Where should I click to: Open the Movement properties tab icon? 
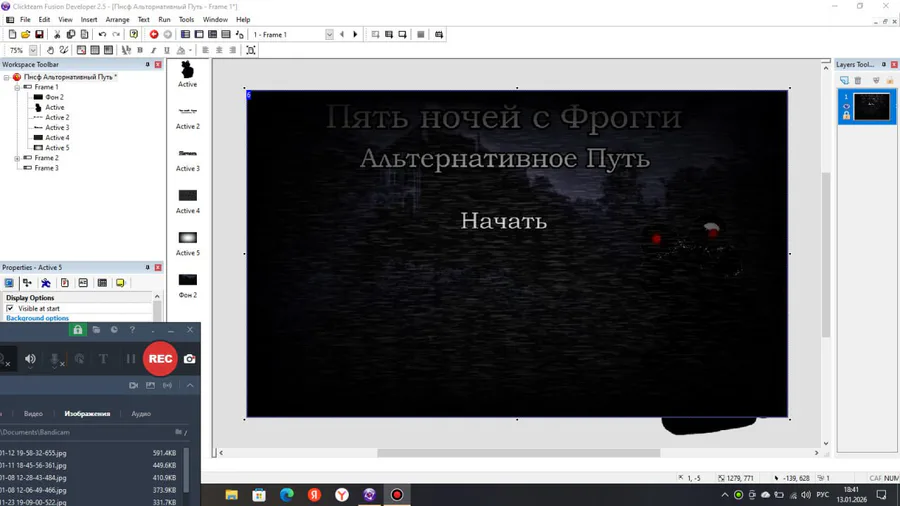pos(46,283)
